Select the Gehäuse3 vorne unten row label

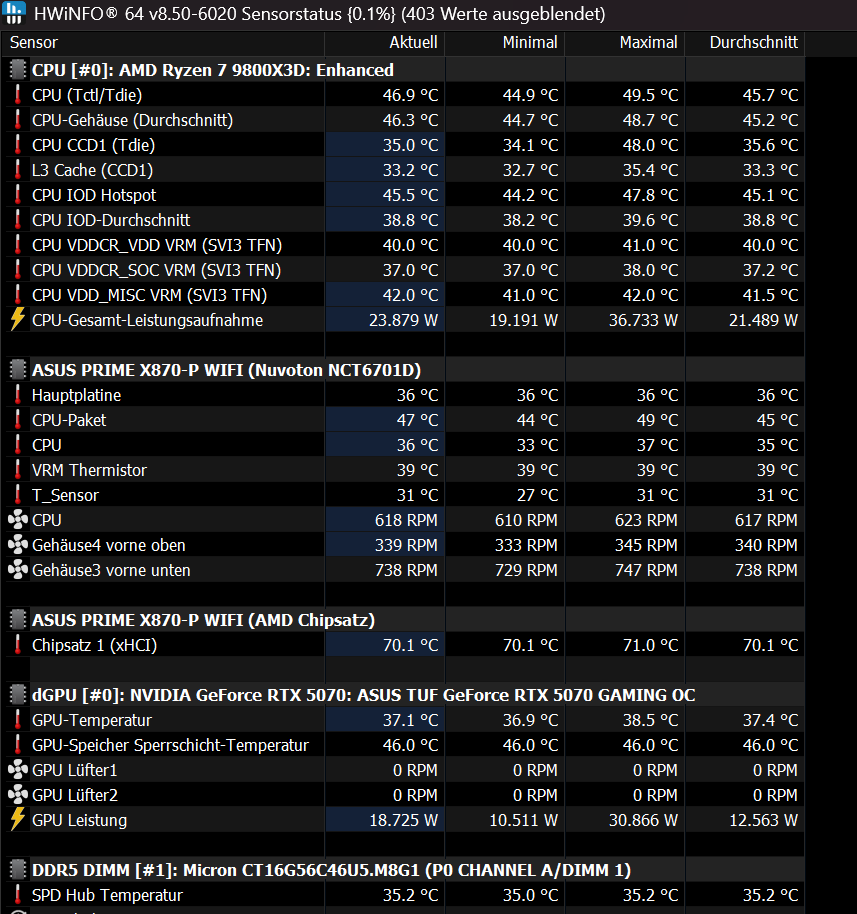pyautogui.click(x=111, y=570)
